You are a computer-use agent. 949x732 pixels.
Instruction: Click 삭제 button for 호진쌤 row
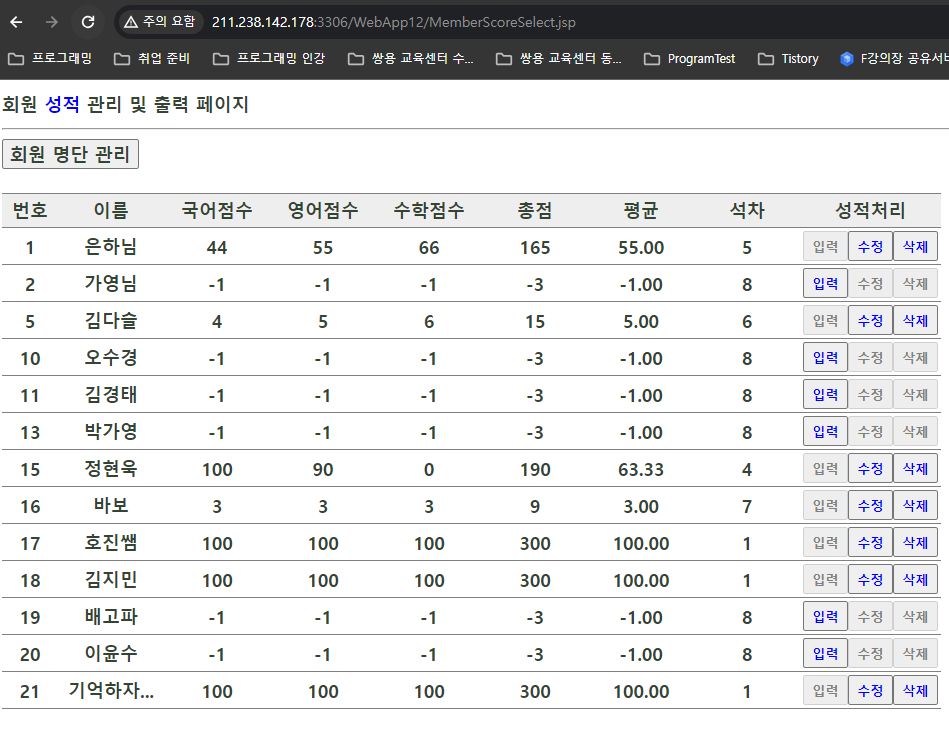915,542
